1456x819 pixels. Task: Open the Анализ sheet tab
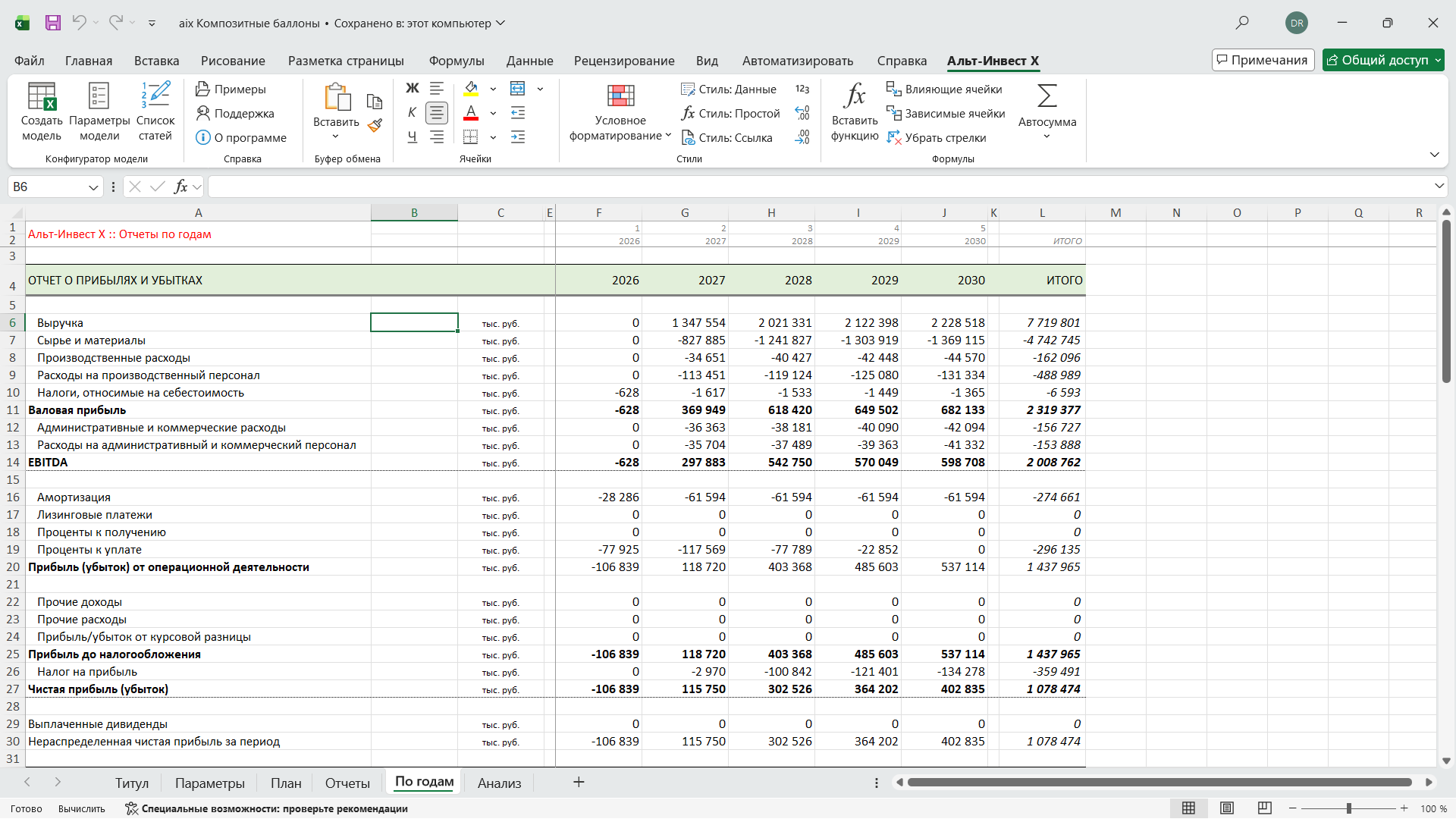(499, 783)
